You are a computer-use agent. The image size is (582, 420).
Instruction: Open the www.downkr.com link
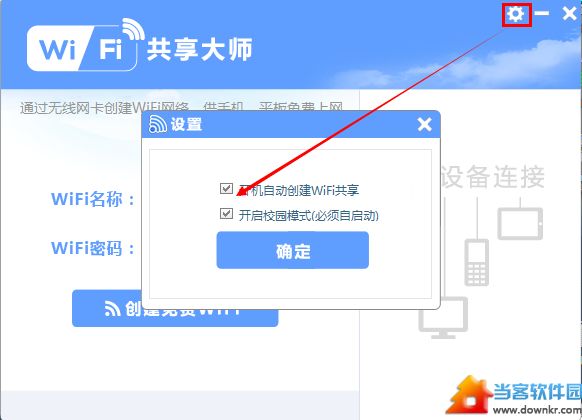pos(537,410)
